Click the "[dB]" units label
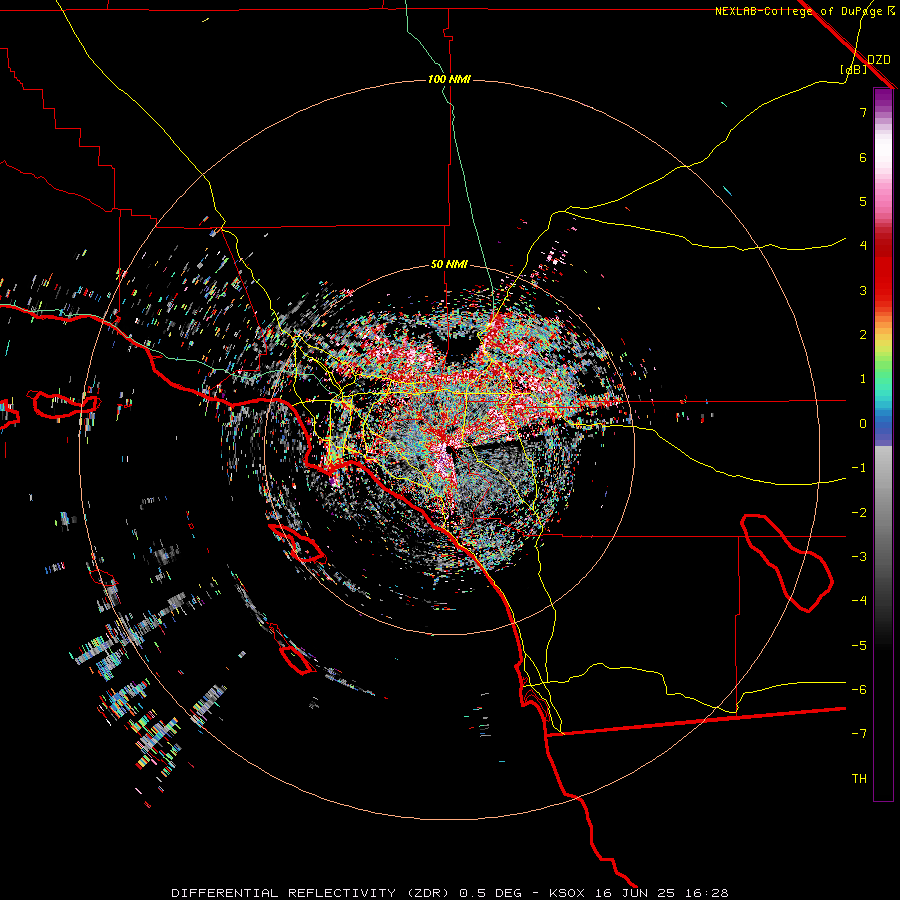Image resolution: width=900 pixels, height=900 pixels. pyautogui.click(x=854, y=69)
